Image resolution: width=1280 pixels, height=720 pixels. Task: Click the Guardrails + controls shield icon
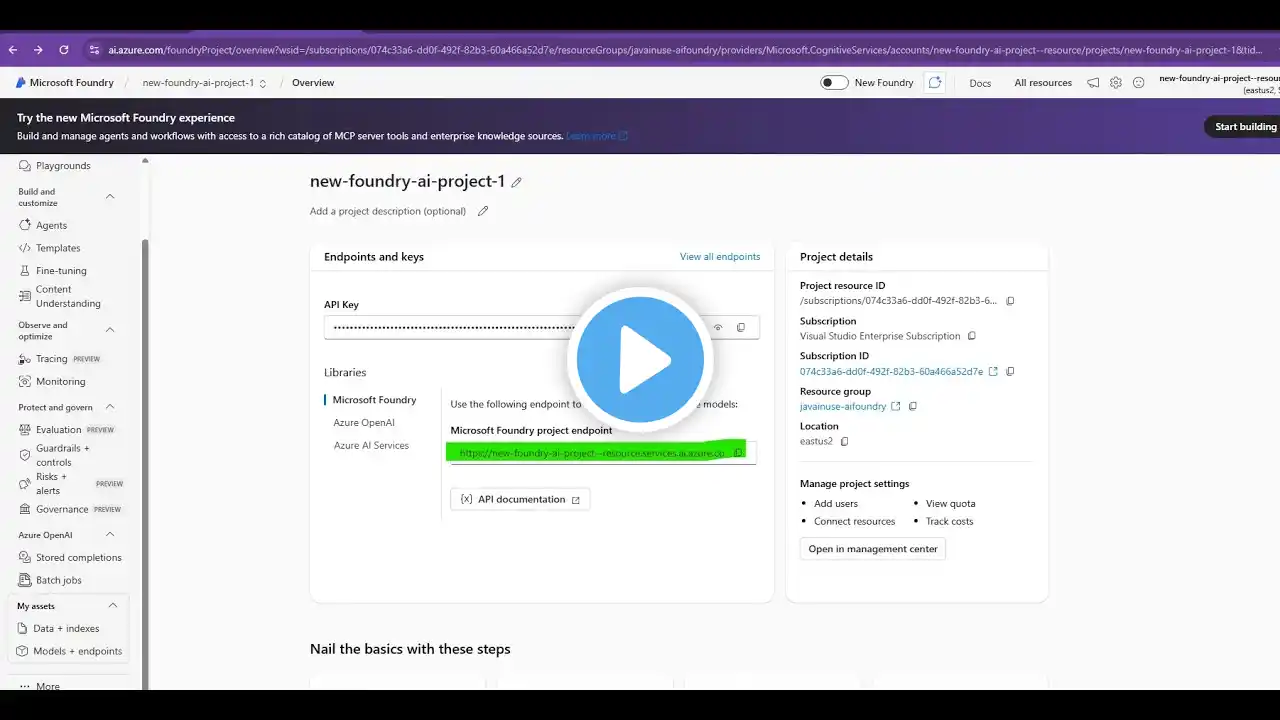pyautogui.click(x=26, y=455)
